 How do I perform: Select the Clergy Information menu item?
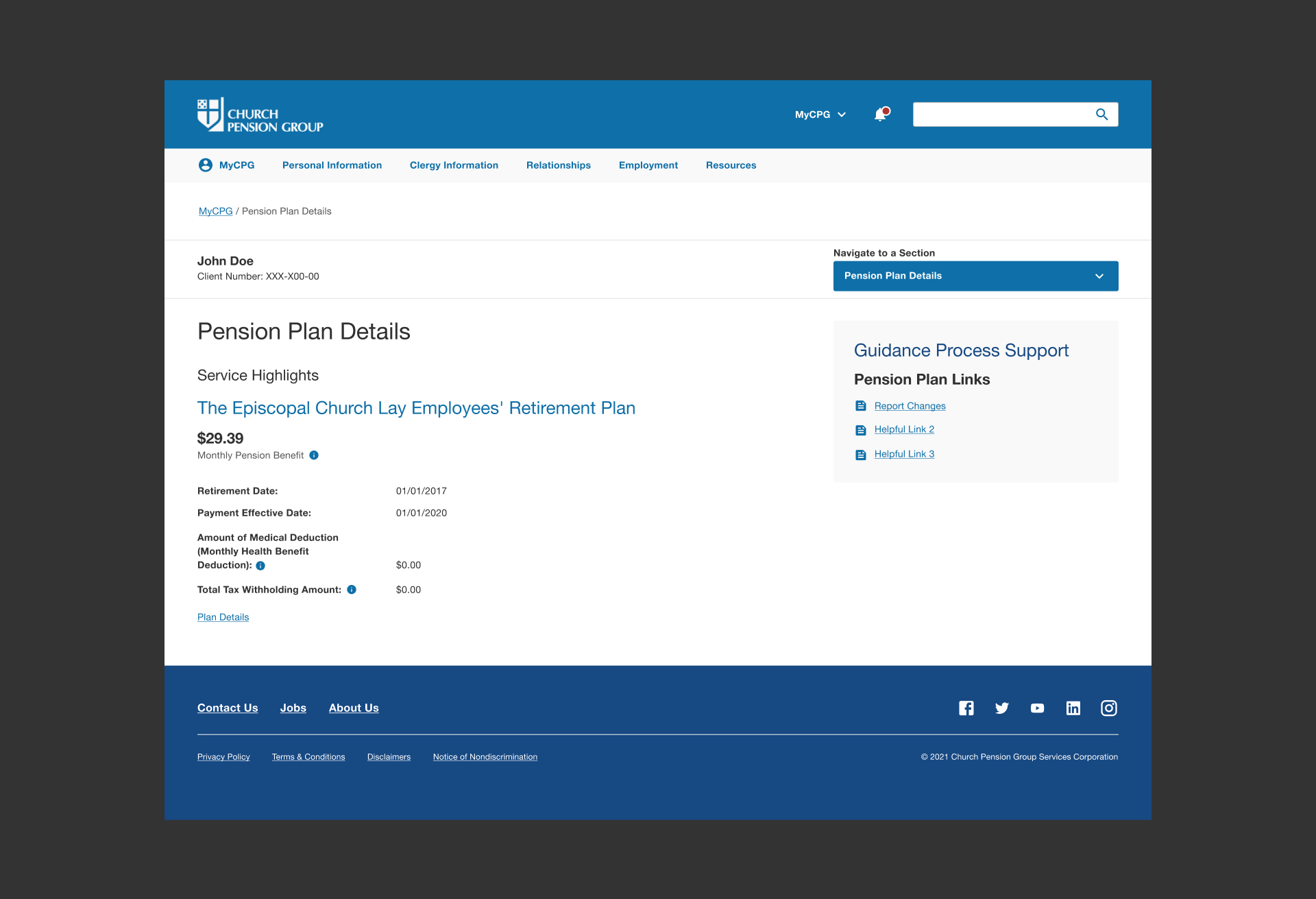[454, 165]
